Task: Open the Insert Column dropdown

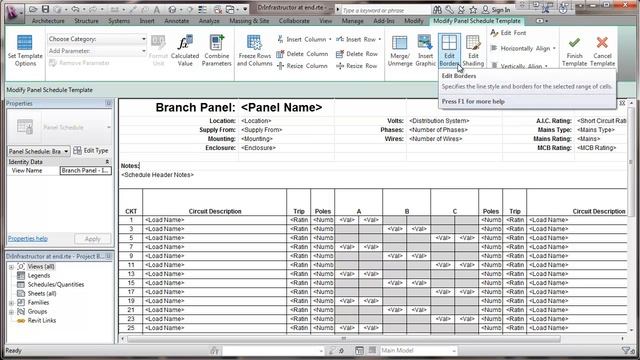Action: pos(330,40)
